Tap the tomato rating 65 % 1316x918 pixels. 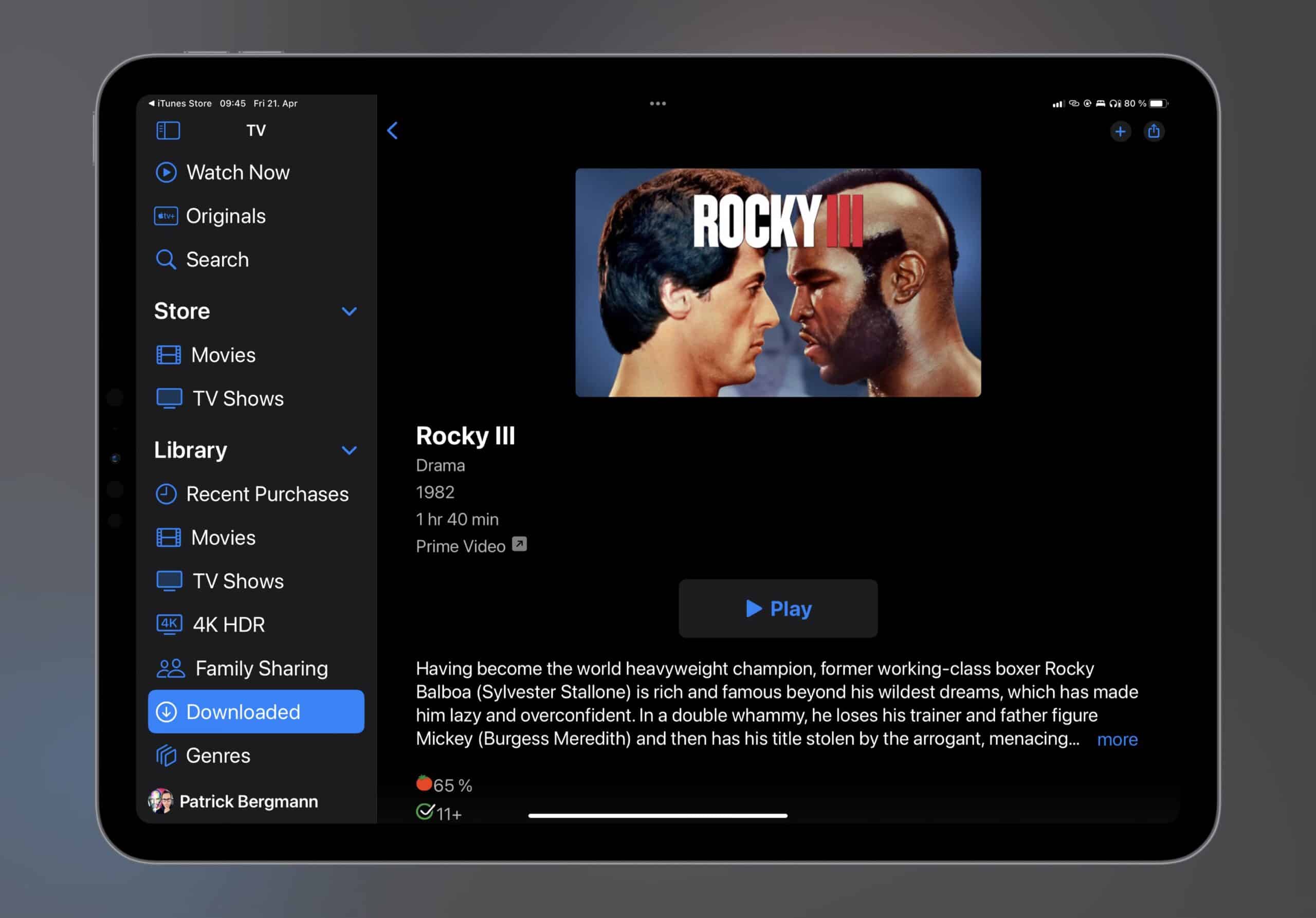pos(444,784)
